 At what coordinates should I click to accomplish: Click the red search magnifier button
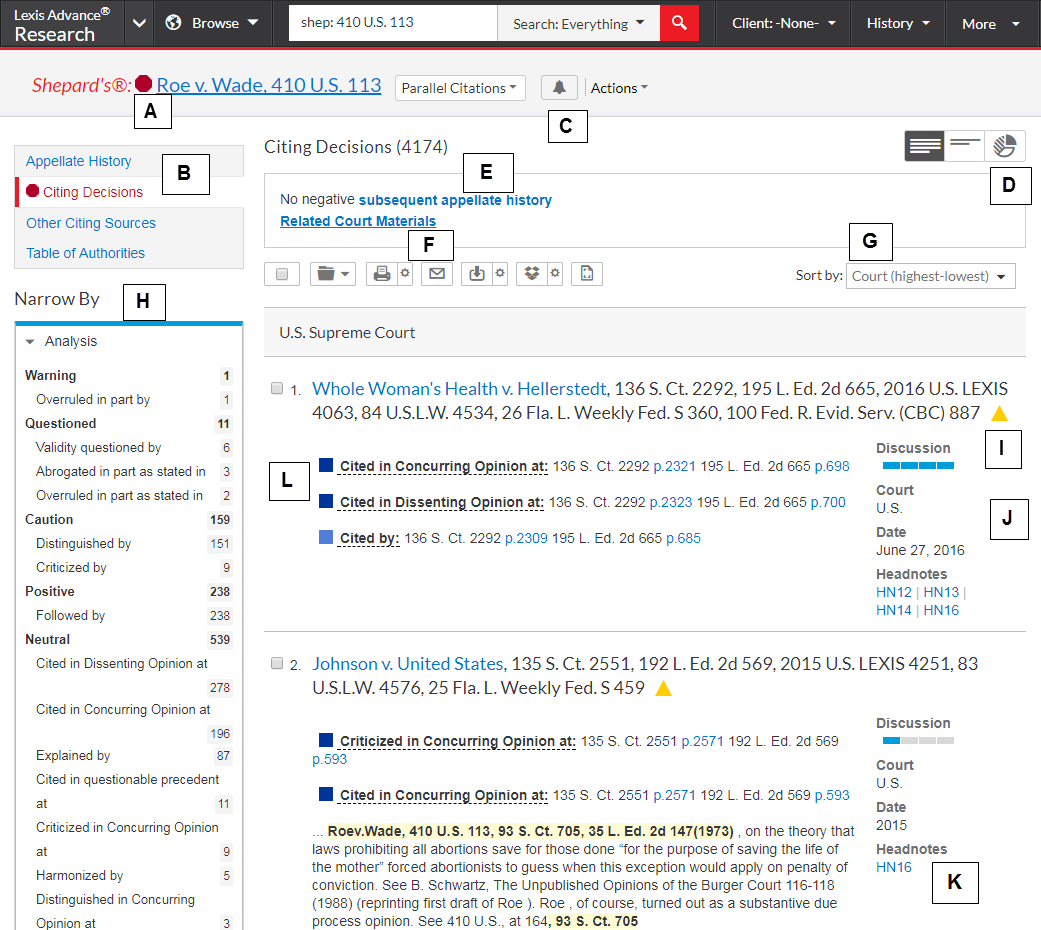679,23
